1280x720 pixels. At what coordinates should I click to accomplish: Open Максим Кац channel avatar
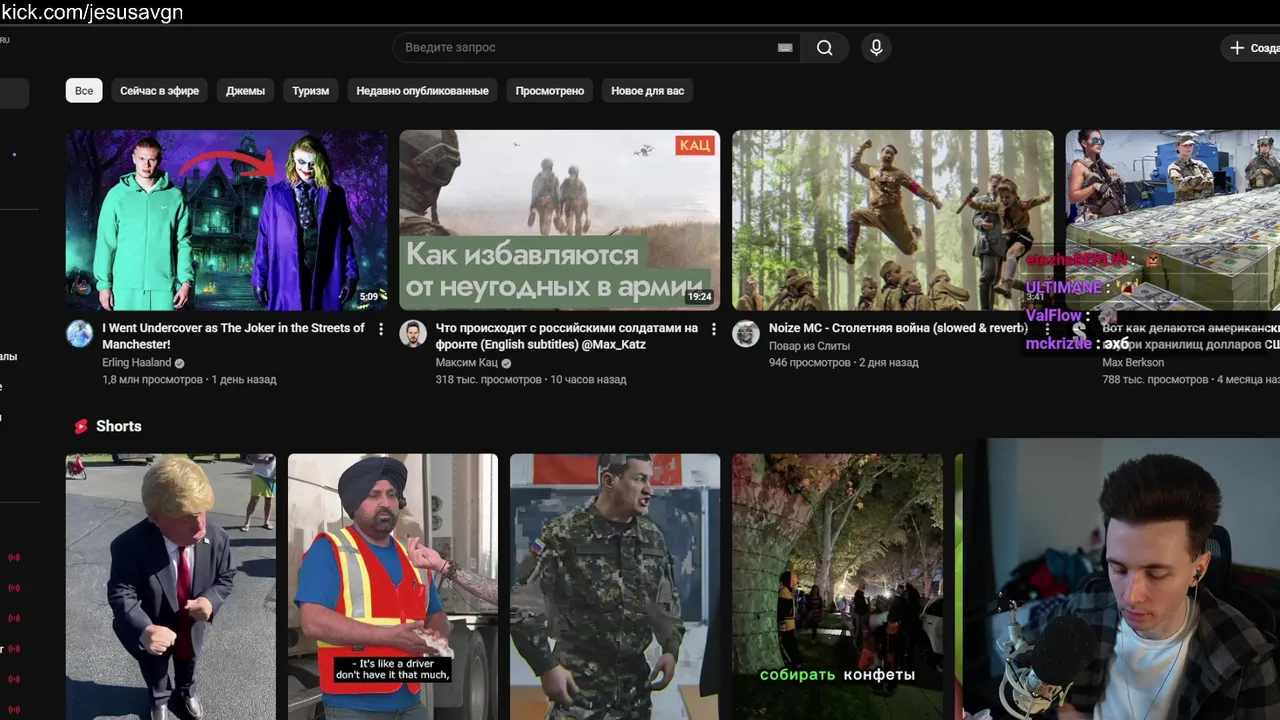click(x=413, y=334)
